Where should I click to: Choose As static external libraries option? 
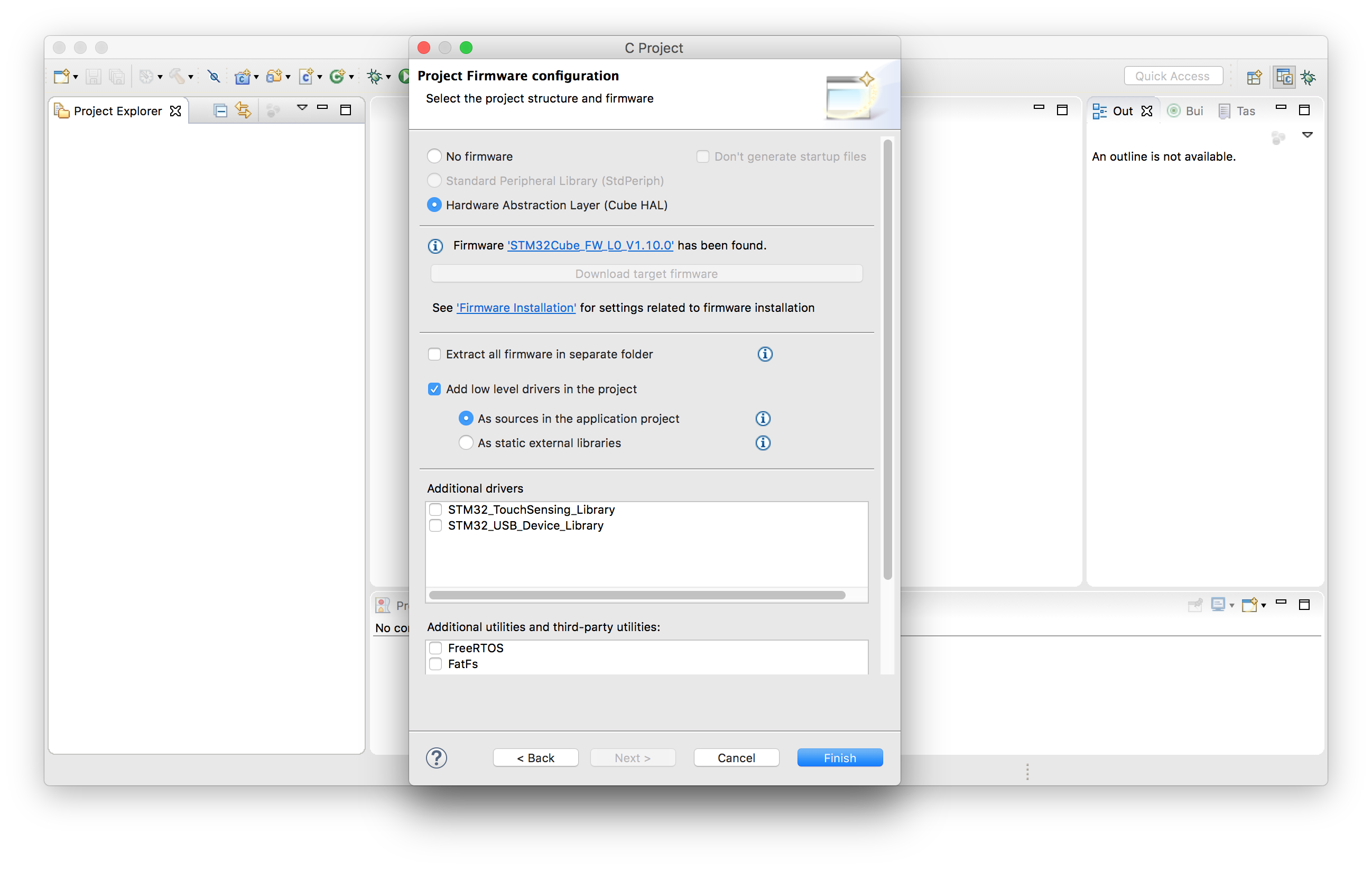466,443
